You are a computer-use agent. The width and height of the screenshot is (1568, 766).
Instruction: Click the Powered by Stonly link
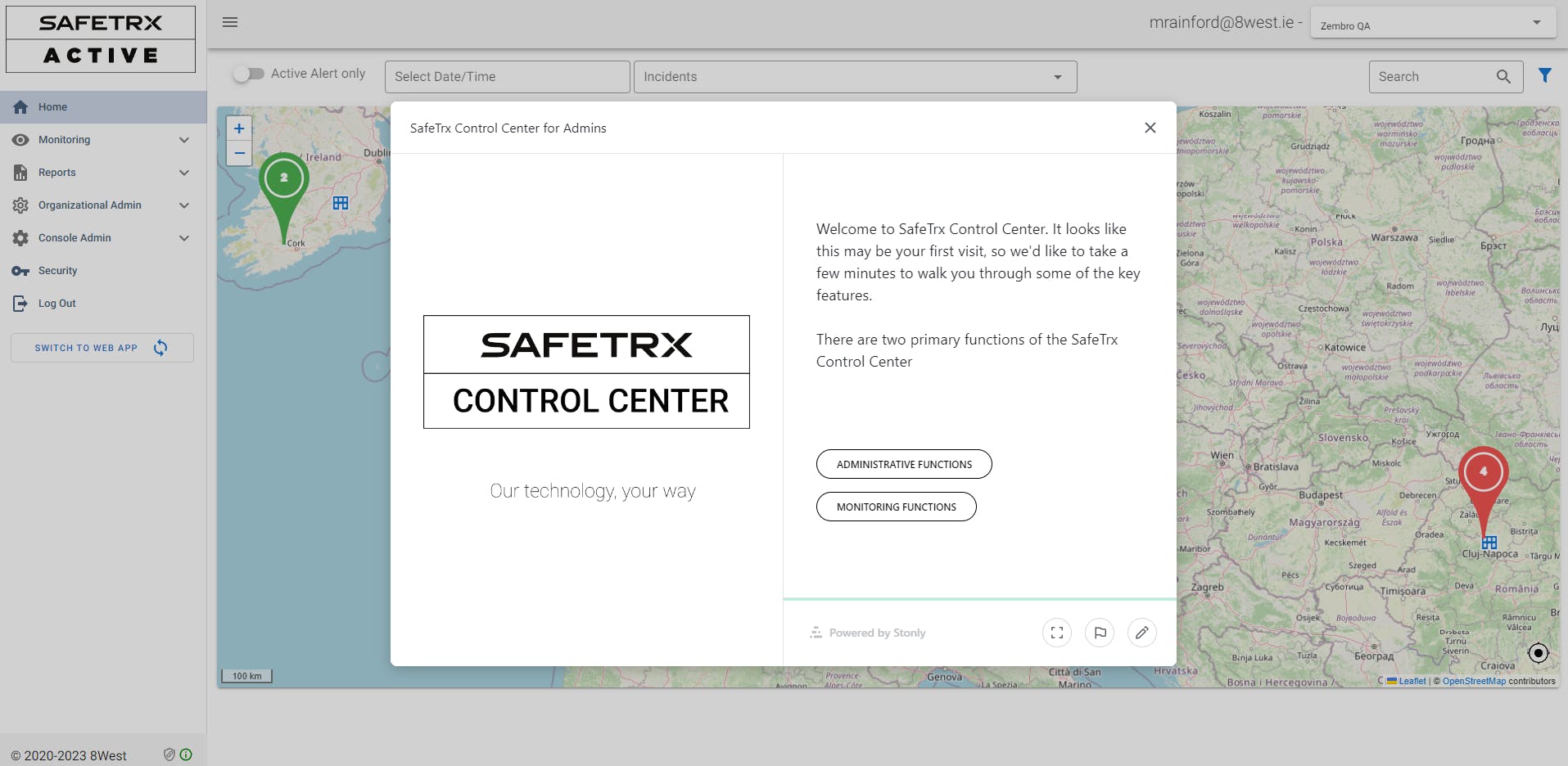[868, 633]
